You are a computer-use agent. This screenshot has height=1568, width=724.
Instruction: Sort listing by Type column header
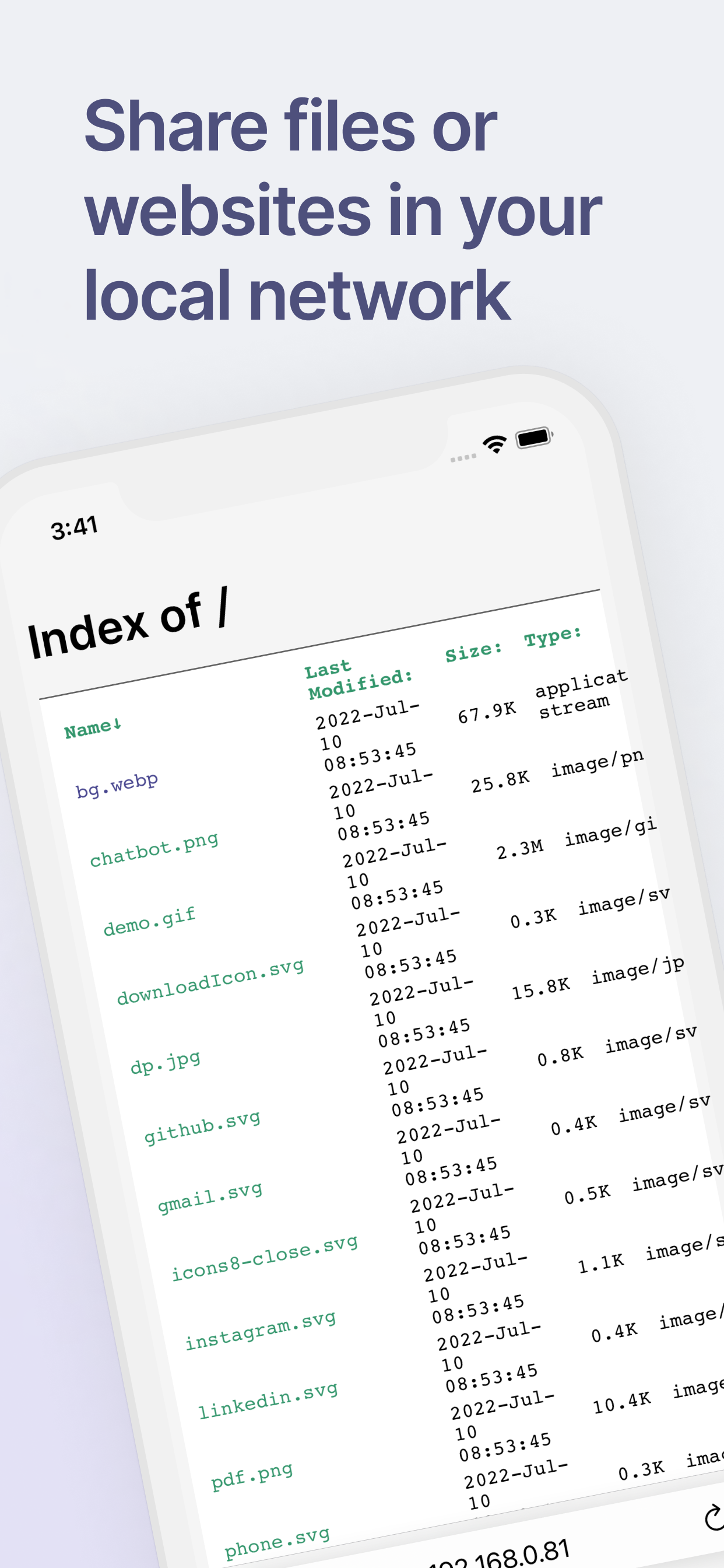click(553, 636)
